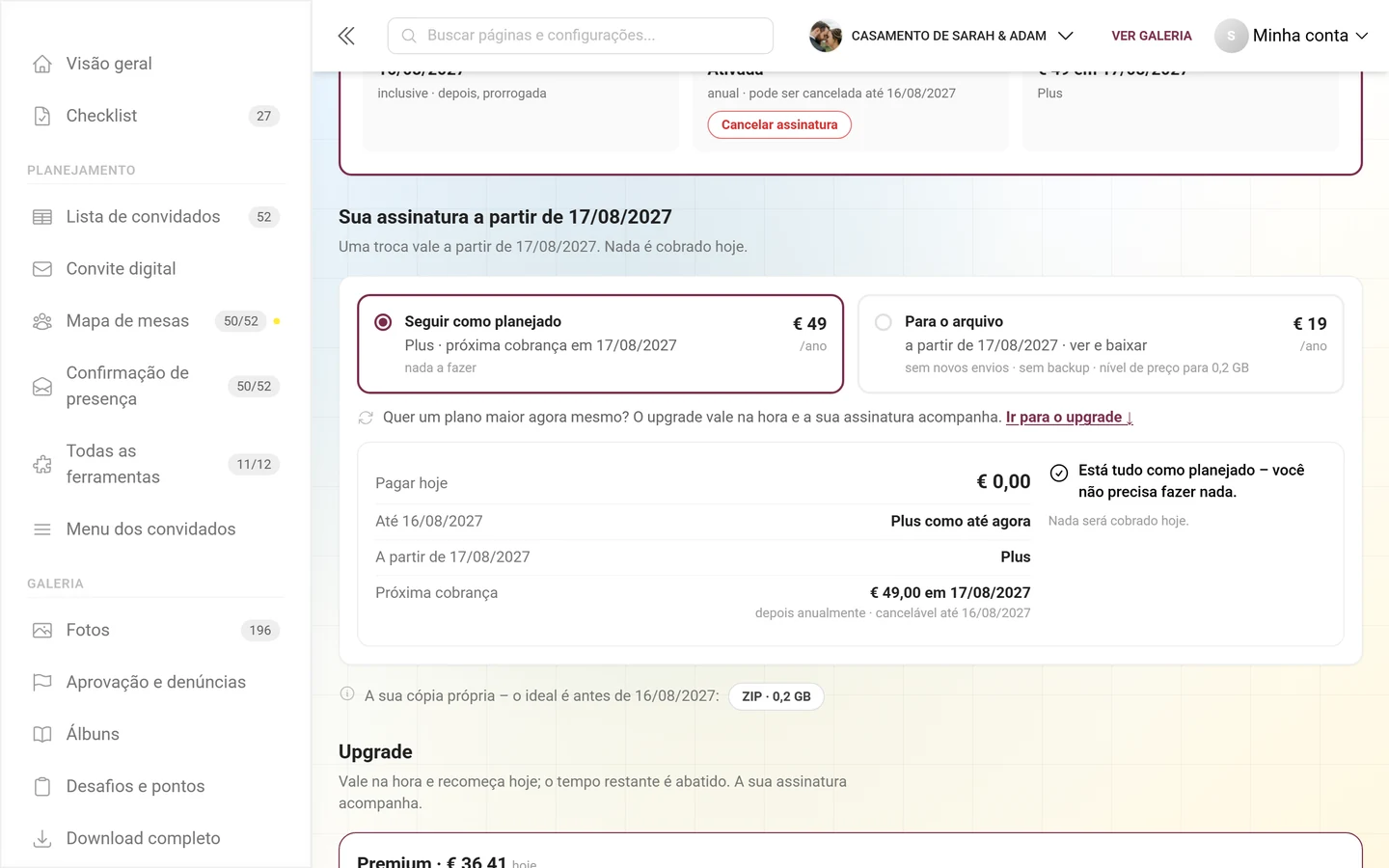Click the Mapa de mesas people icon
Screen dimensions: 1389x868
(x=42, y=321)
